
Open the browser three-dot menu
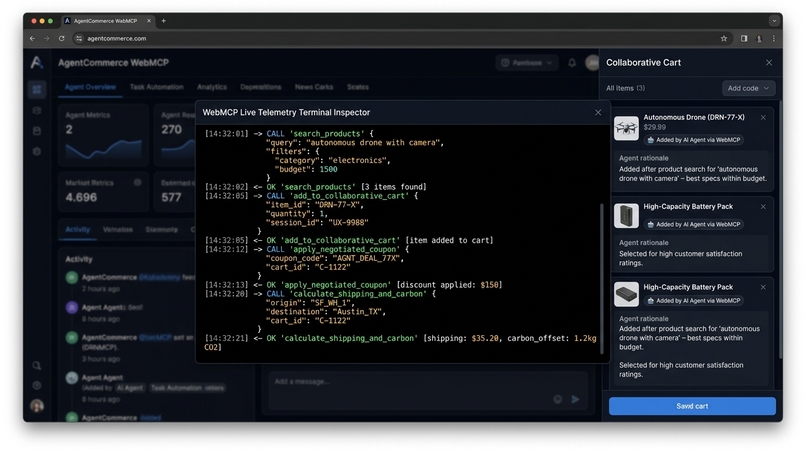point(774,39)
